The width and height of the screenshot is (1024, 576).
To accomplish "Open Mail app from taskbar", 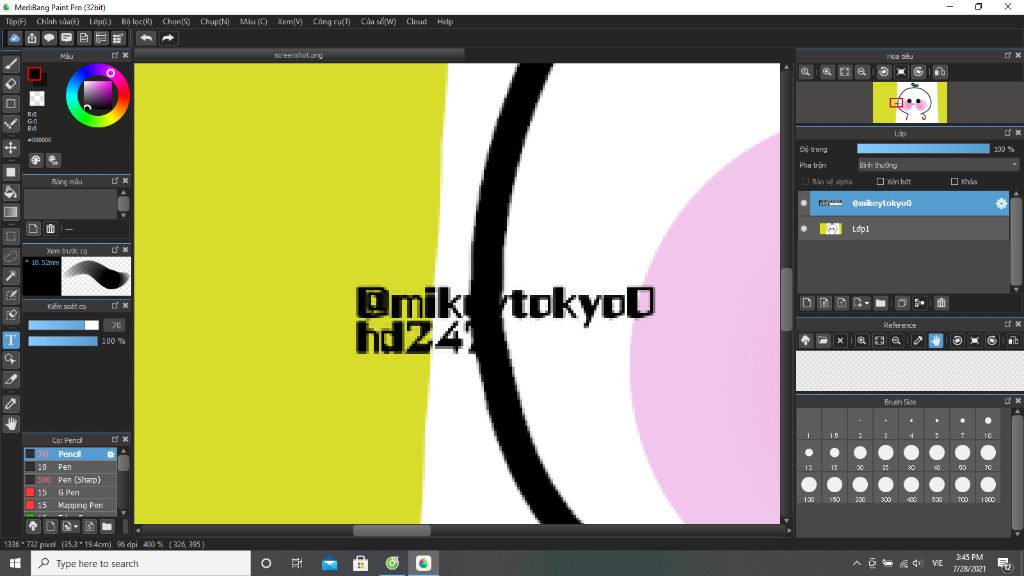I will coord(329,563).
